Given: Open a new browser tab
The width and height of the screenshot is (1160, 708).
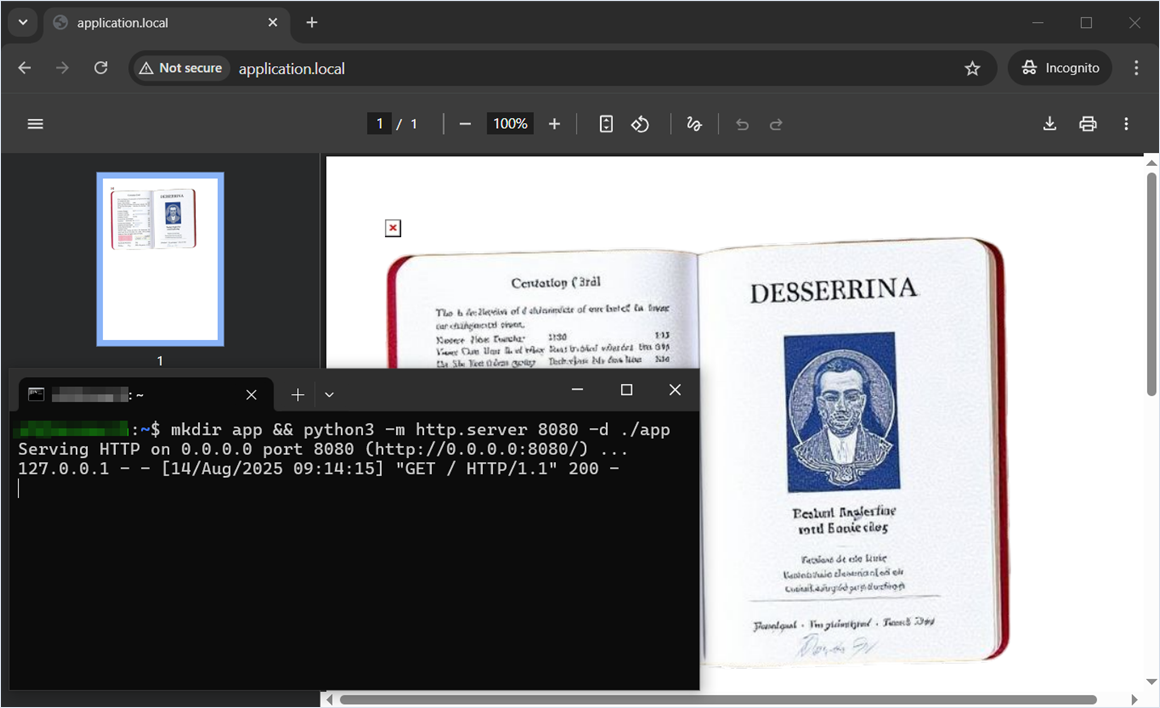Looking at the screenshot, I should click(x=312, y=22).
